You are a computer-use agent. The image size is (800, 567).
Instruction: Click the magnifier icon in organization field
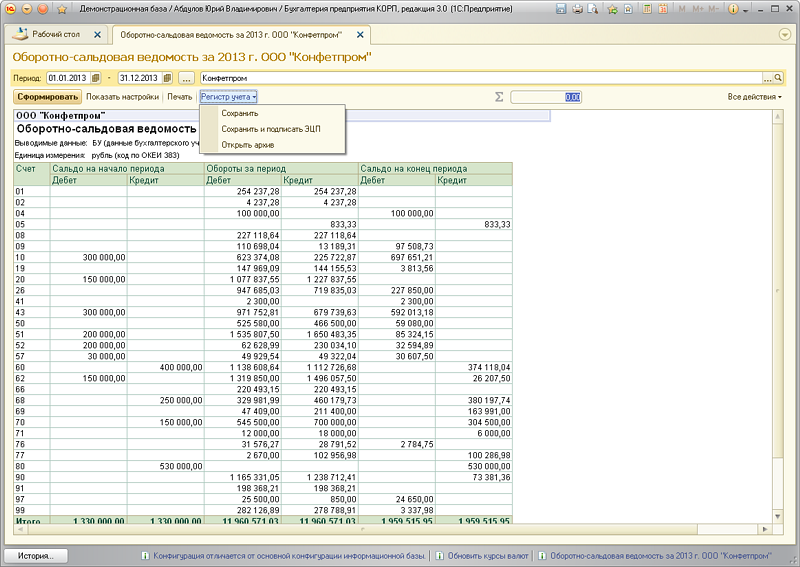click(778, 77)
